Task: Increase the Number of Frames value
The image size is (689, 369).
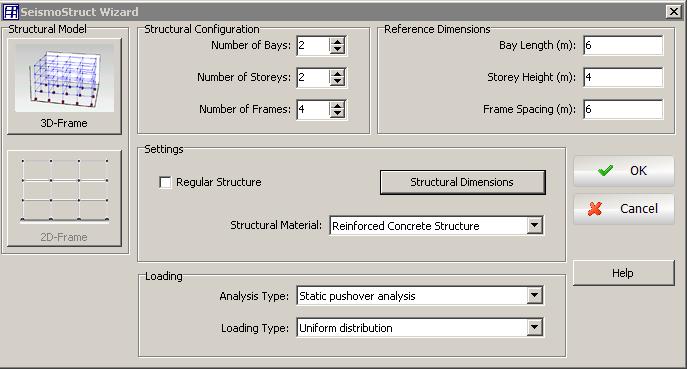Action: [337, 105]
